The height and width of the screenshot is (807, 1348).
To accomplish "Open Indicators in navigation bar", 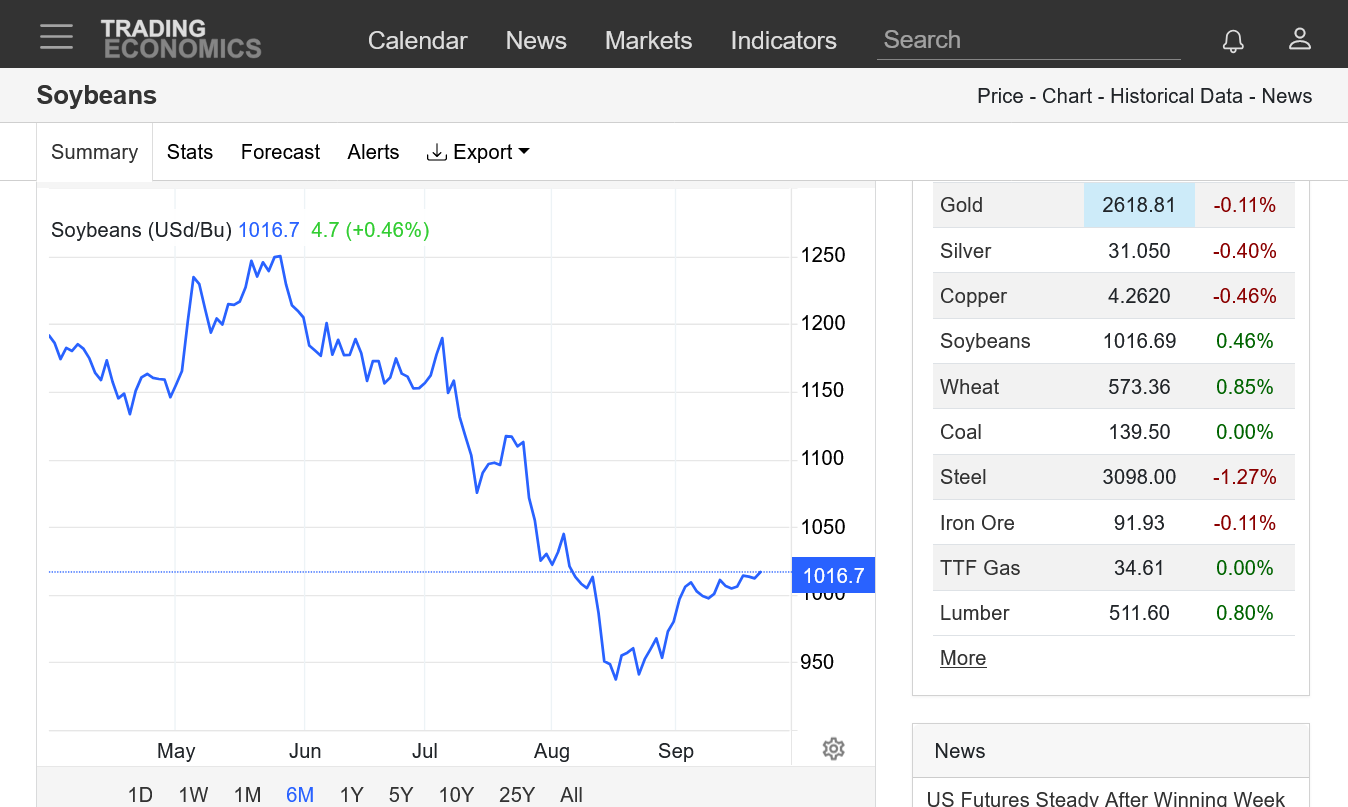I will 783,40.
